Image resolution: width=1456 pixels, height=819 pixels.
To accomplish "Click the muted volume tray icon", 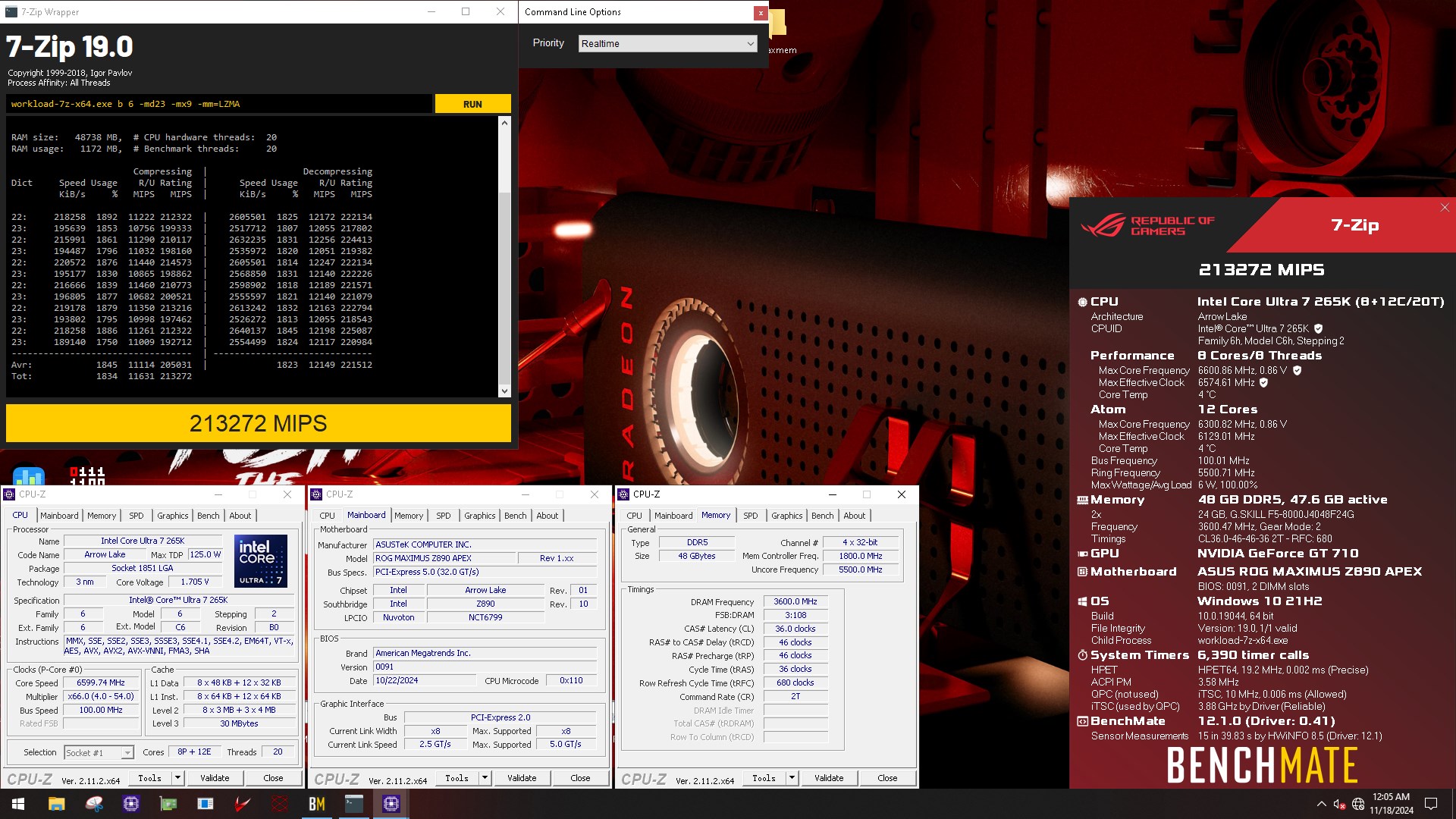I will click(x=1339, y=804).
